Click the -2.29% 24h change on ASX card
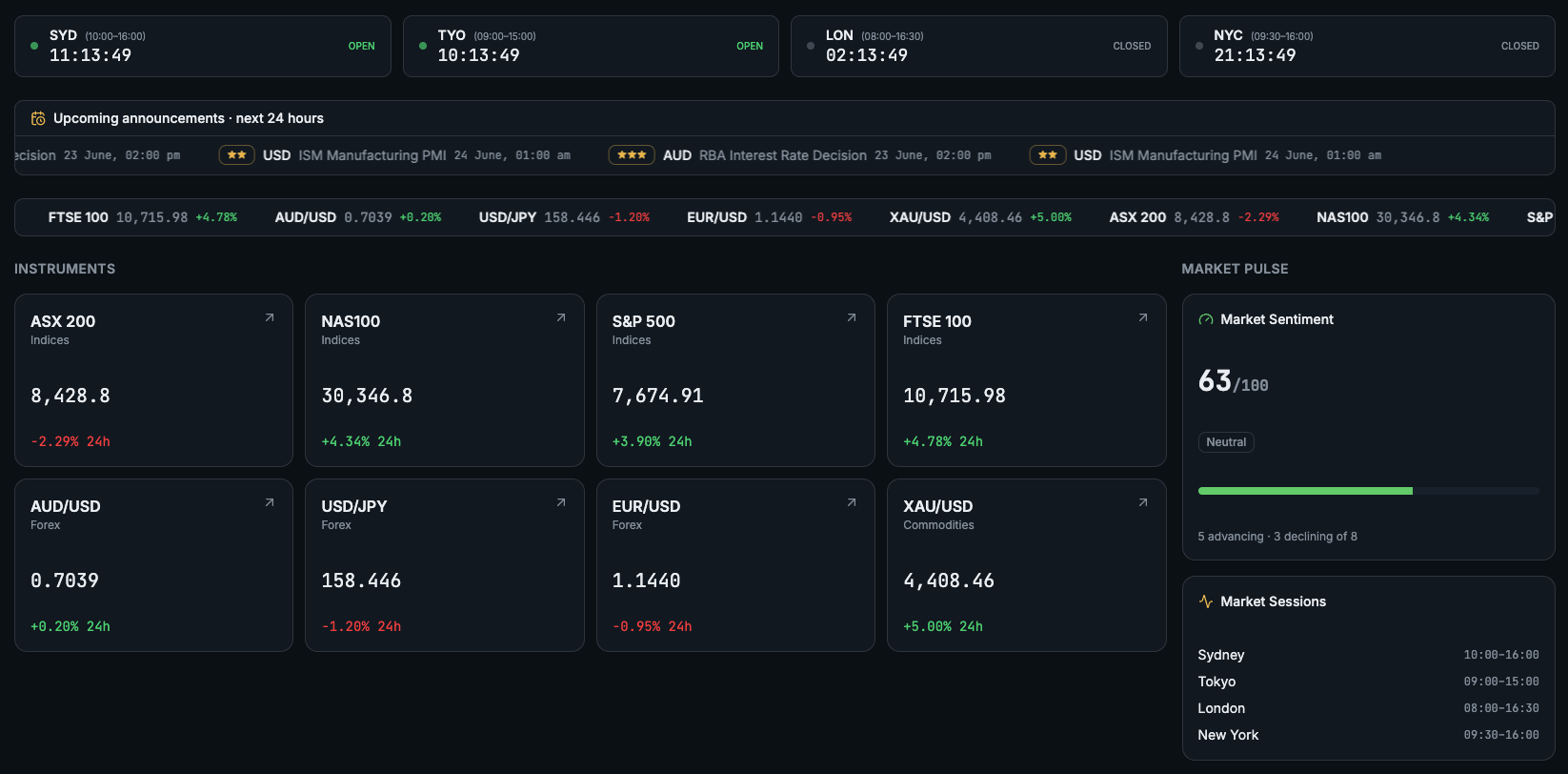Viewport: 1568px width, 774px height. tap(70, 441)
